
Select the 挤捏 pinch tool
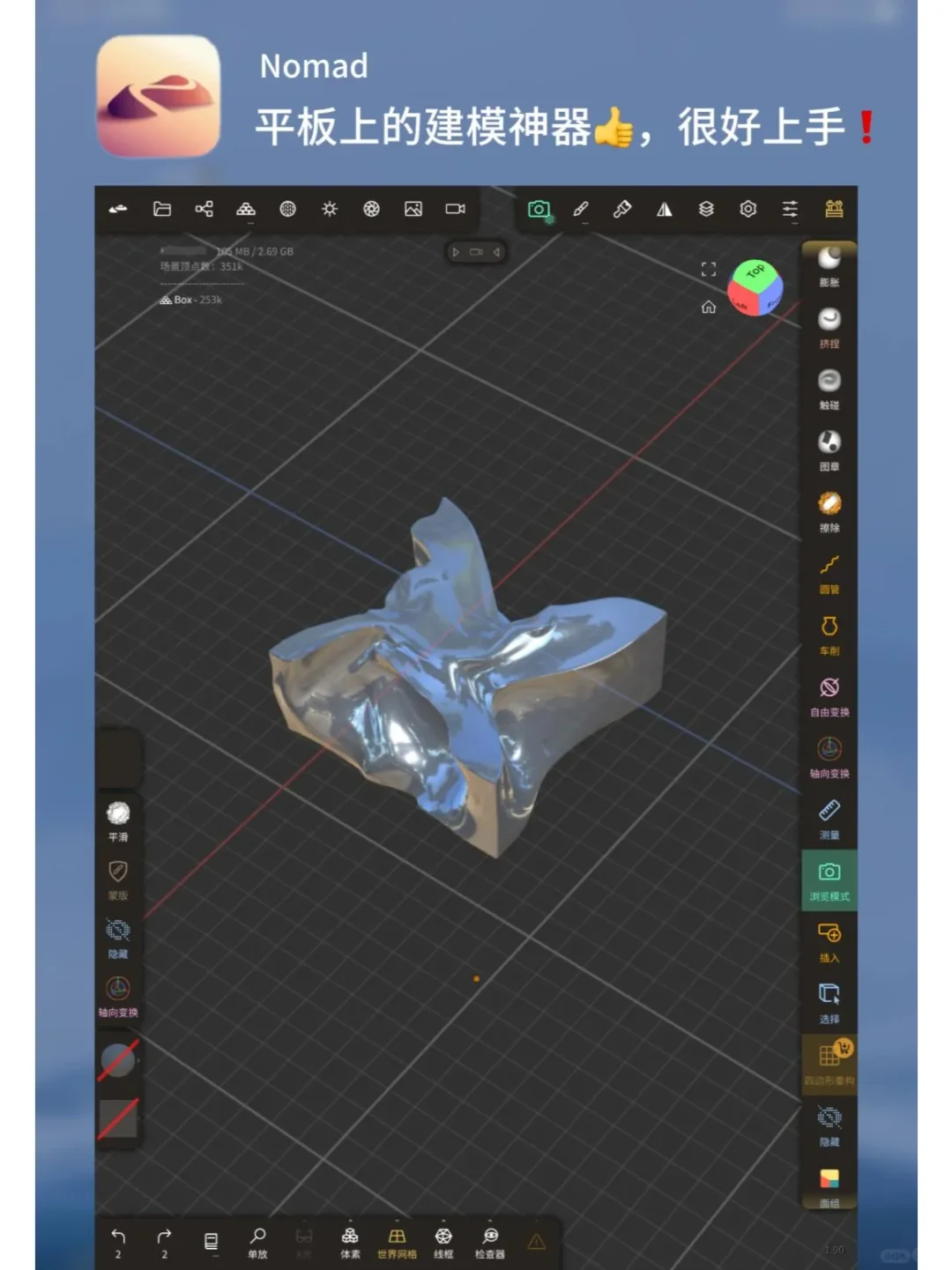(x=829, y=328)
